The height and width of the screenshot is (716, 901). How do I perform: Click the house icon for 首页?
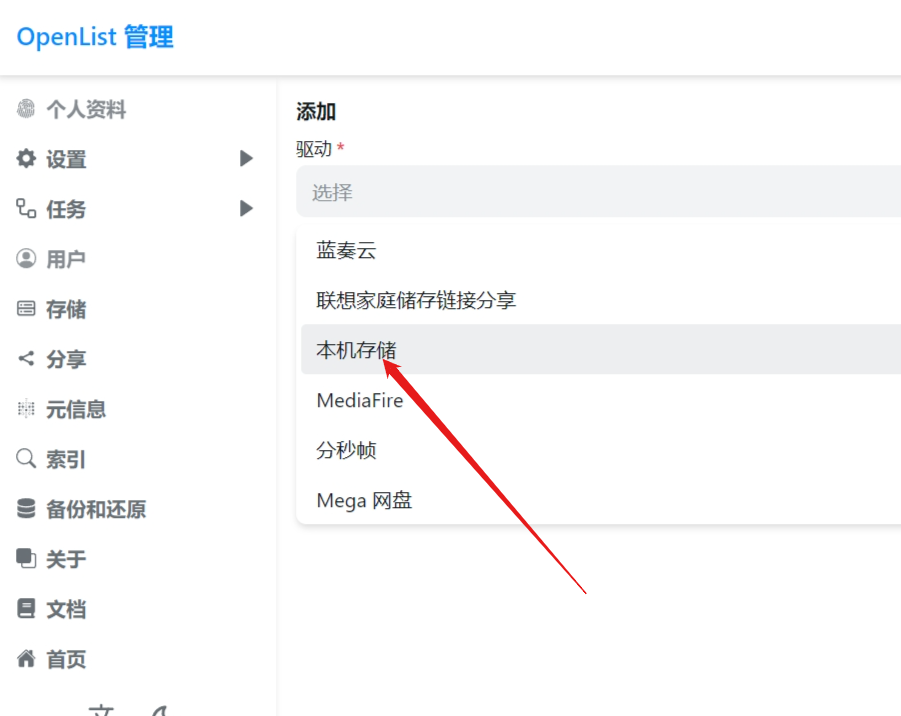[x=26, y=659]
